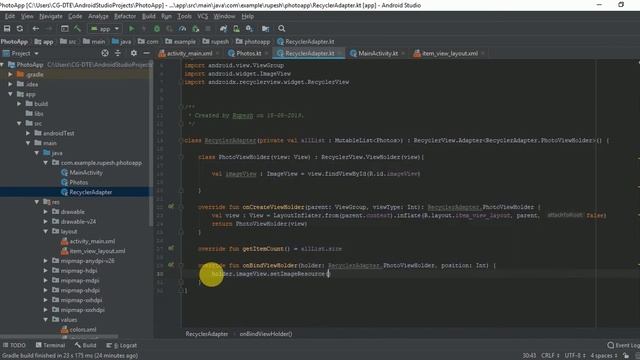Click the java breadcrumb in navigation bar
This screenshot has width=640, height=360.
click(122, 42)
